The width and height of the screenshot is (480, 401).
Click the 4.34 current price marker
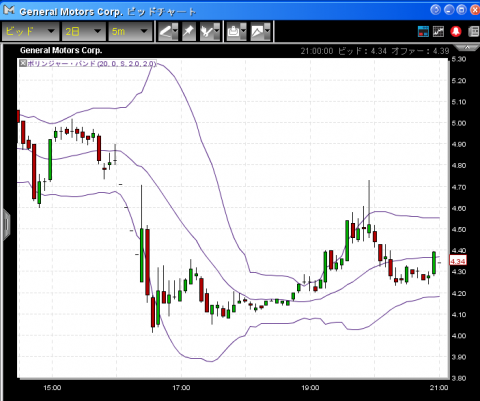(x=458, y=261)
